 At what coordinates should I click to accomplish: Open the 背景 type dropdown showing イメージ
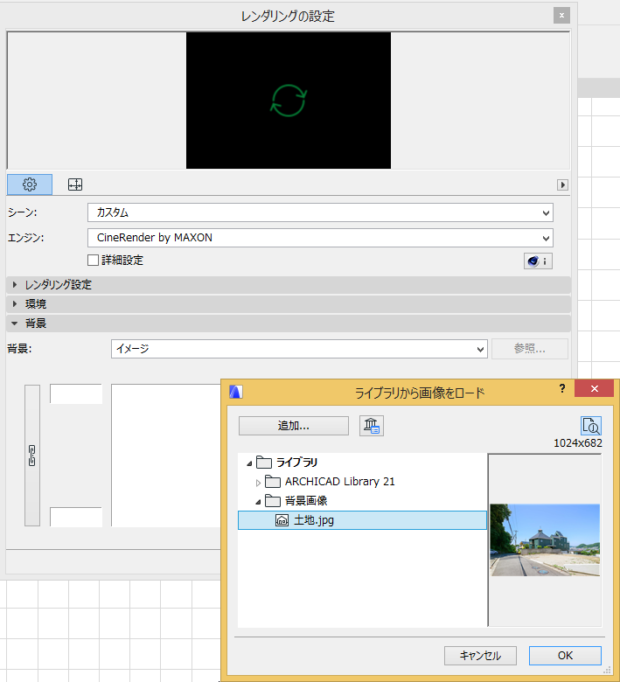pyautogui.click(x=299, y=349)
